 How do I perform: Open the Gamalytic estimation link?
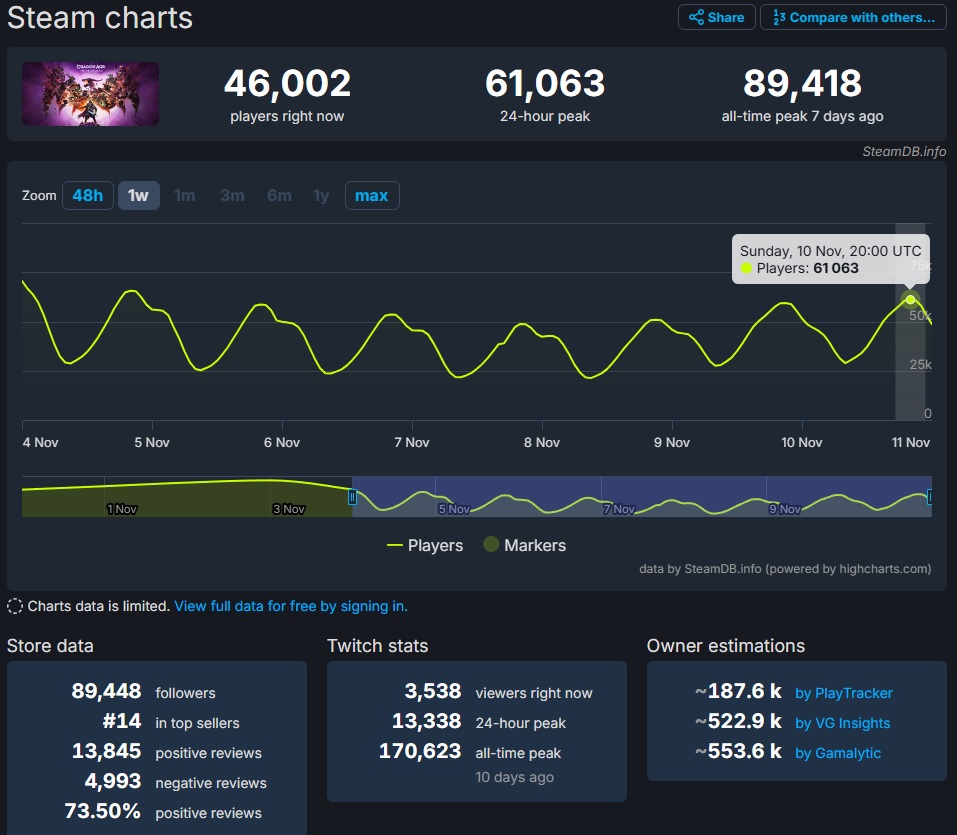click(838, 753)
